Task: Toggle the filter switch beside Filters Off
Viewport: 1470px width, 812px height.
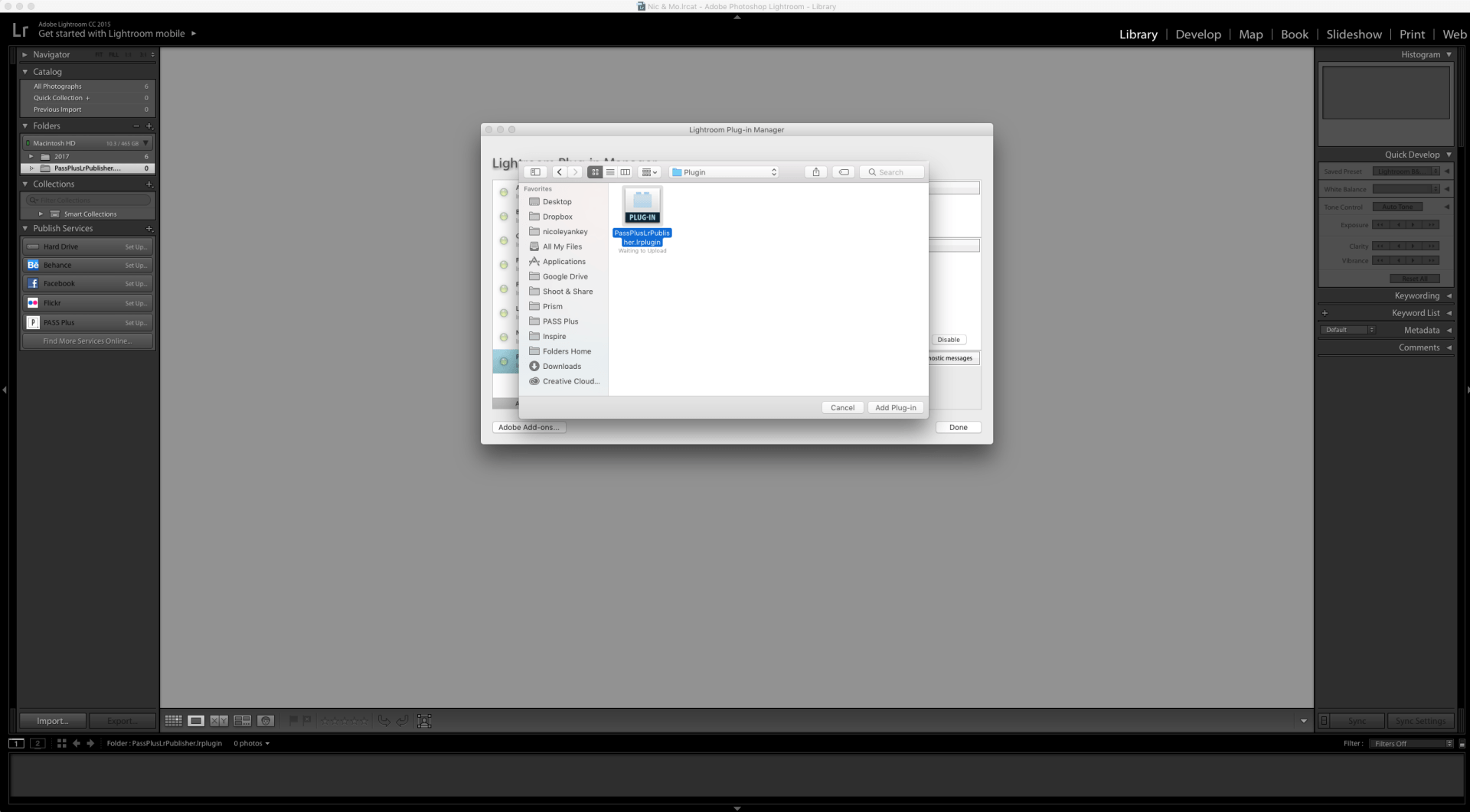Action: coord(1462,743)
